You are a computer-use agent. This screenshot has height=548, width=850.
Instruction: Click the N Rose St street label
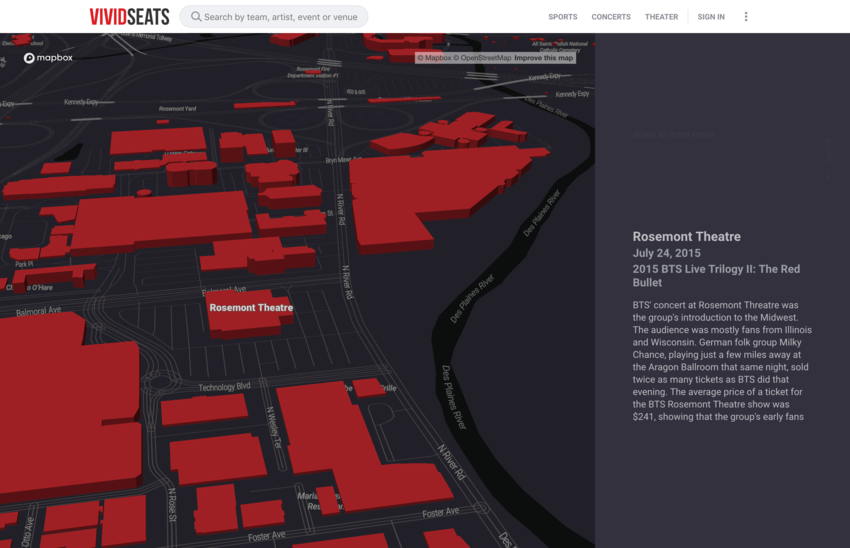172,505
